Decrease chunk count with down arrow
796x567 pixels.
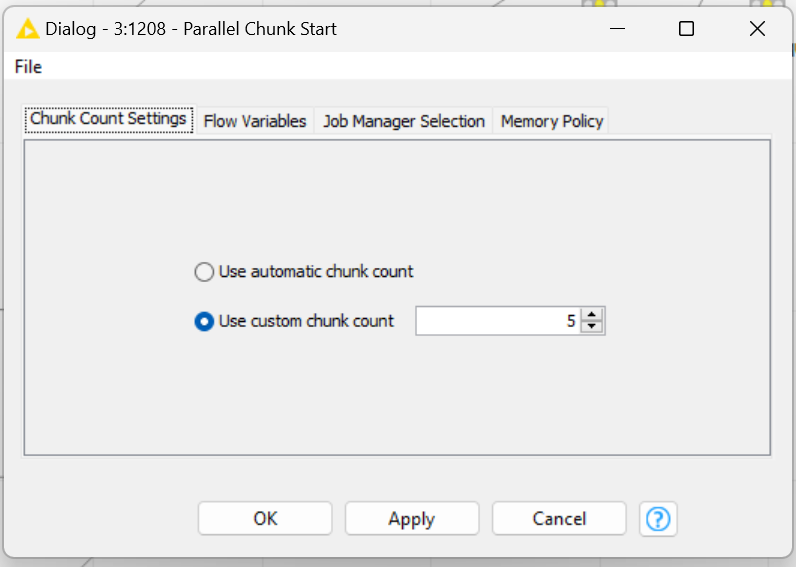[593, 327]
